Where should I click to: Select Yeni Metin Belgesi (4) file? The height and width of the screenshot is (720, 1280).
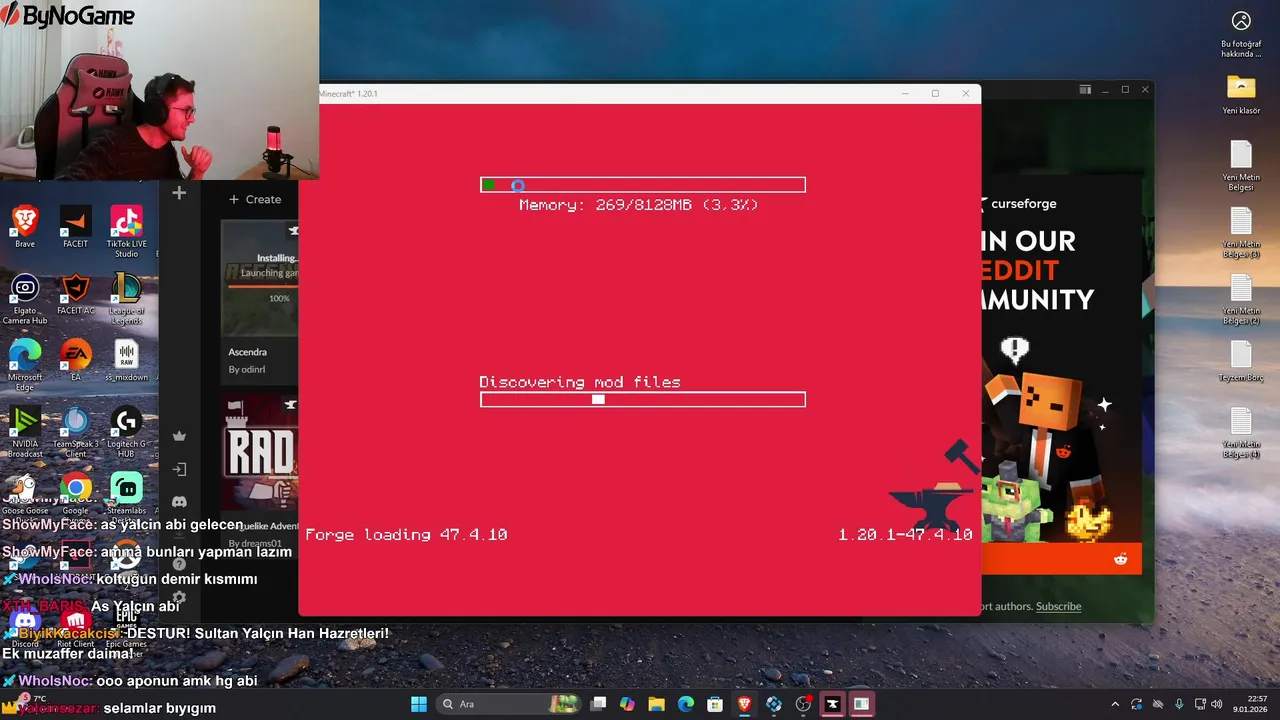coord(1241,433)
